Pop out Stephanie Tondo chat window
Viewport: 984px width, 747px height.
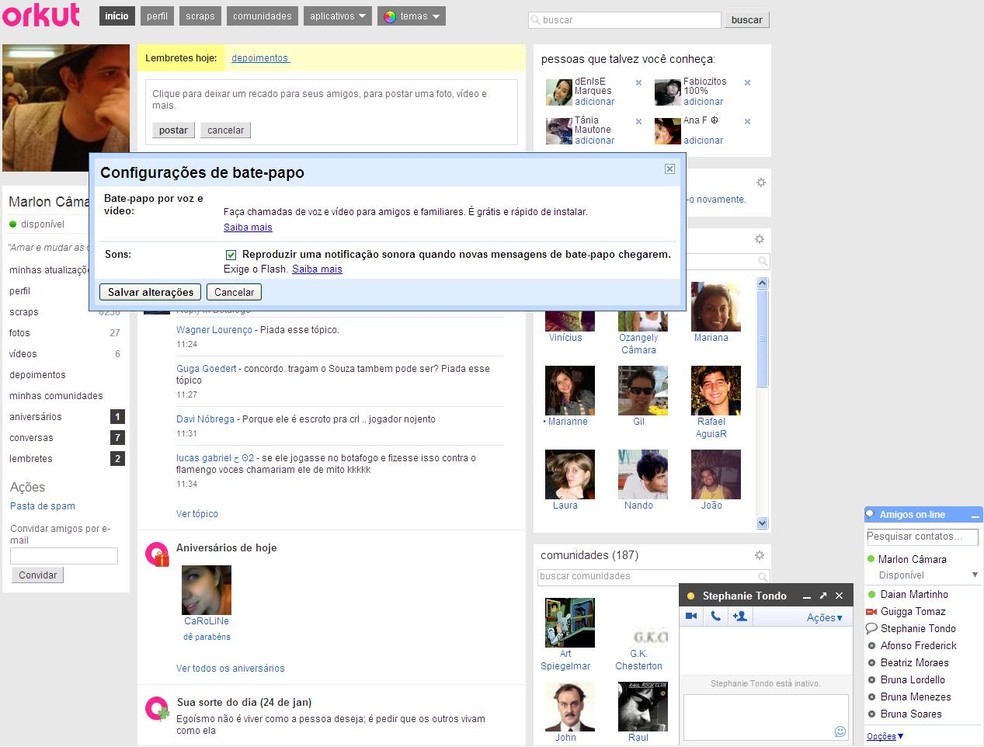click(823, 596)
